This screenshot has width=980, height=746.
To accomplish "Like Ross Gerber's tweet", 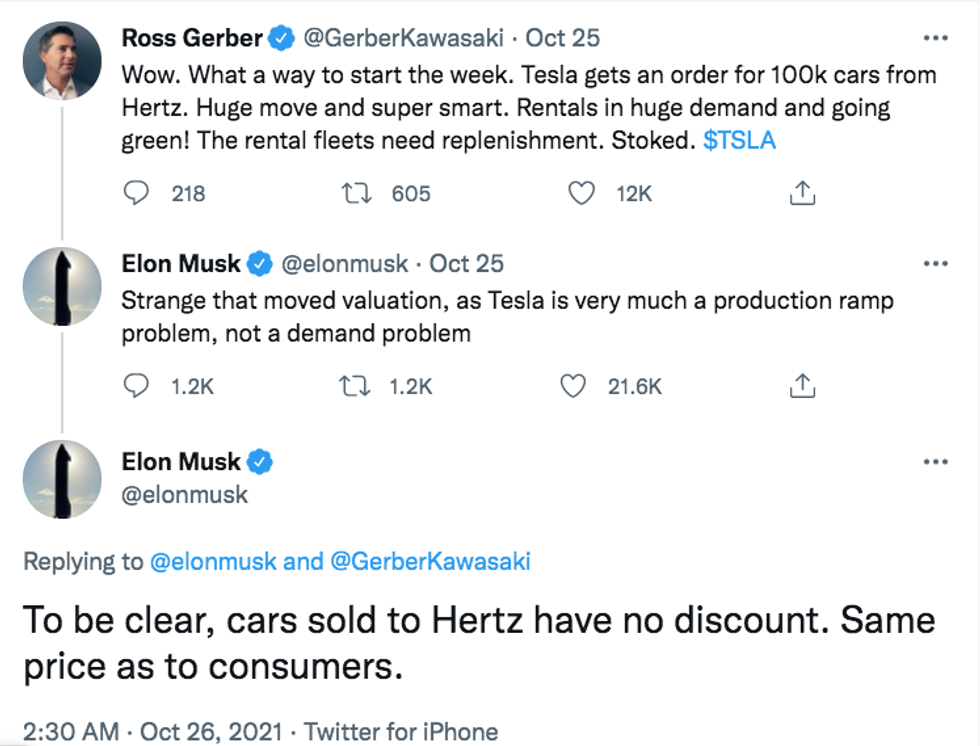I will [x=581, y=193].
